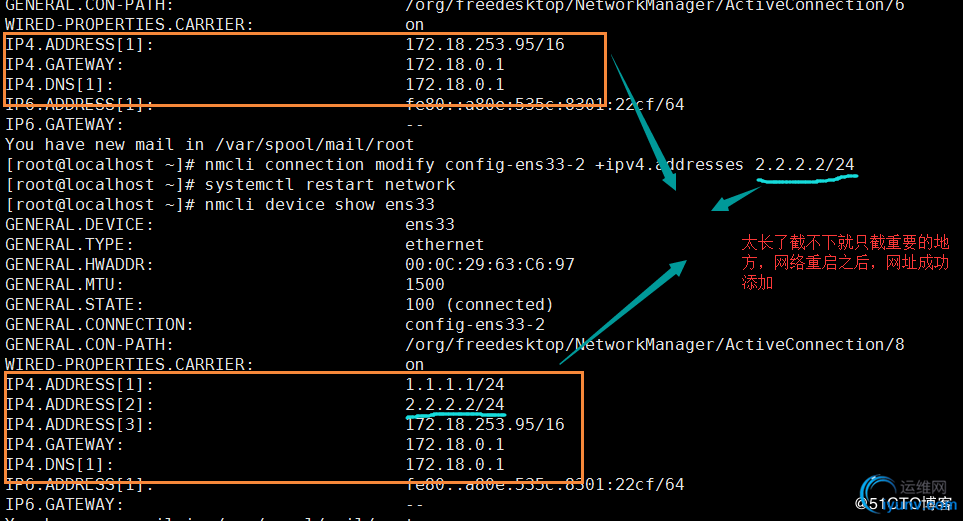Screen dimensions: 963x521
Task: Click the nmcli device show ens33 command
Action: click(319, 205)
